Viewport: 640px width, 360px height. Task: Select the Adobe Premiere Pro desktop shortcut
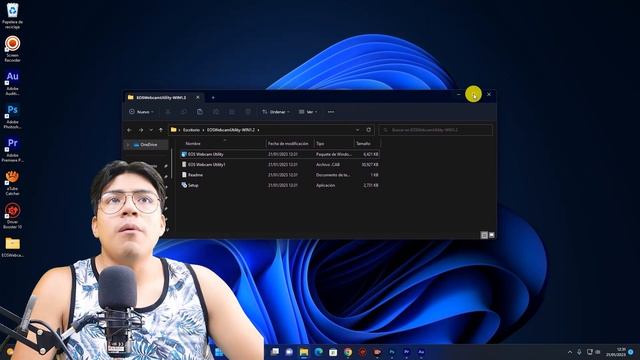point(13,149)
